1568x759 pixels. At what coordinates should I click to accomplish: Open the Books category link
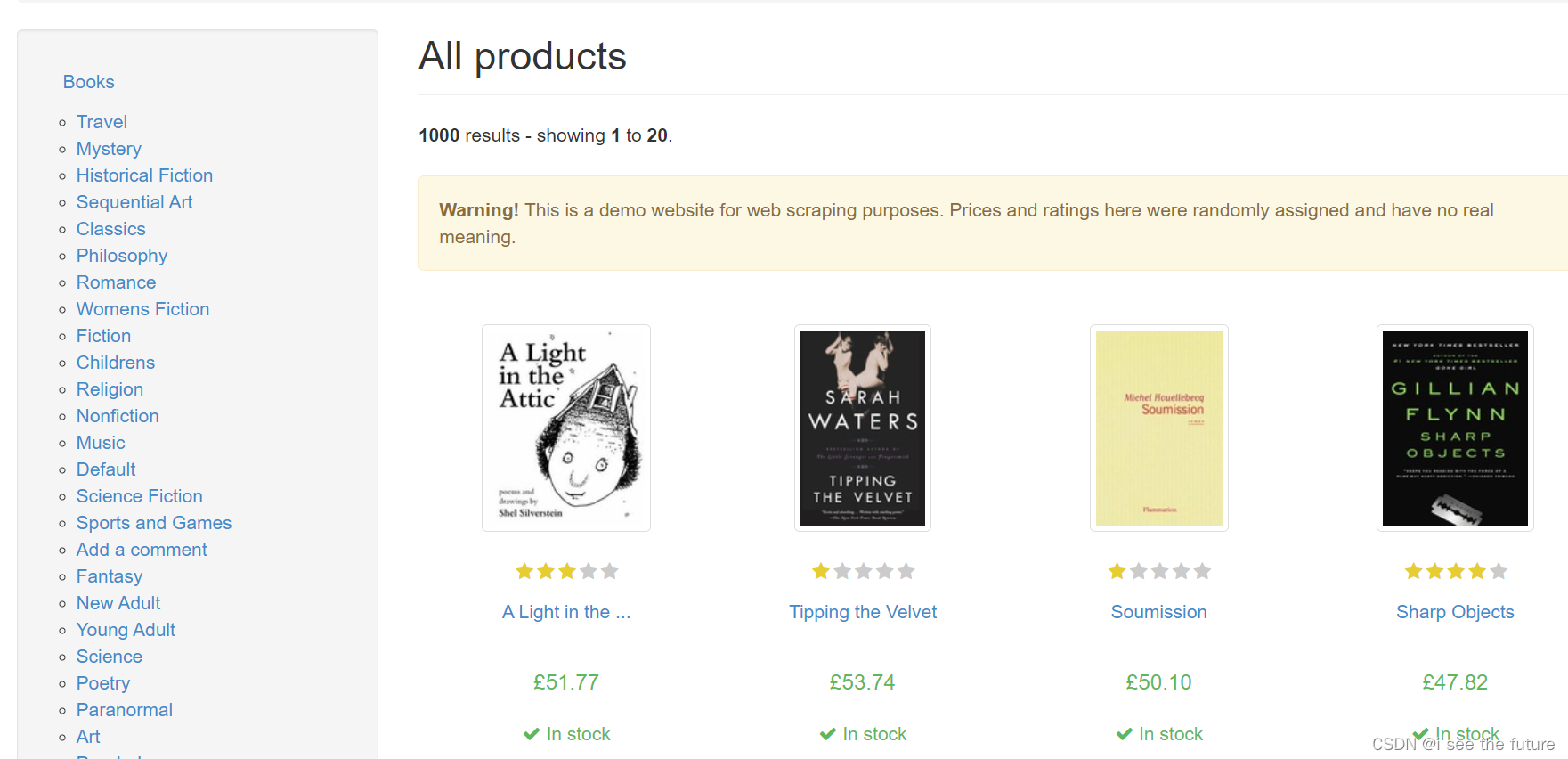pyautogui.click(x=88, y=82)
